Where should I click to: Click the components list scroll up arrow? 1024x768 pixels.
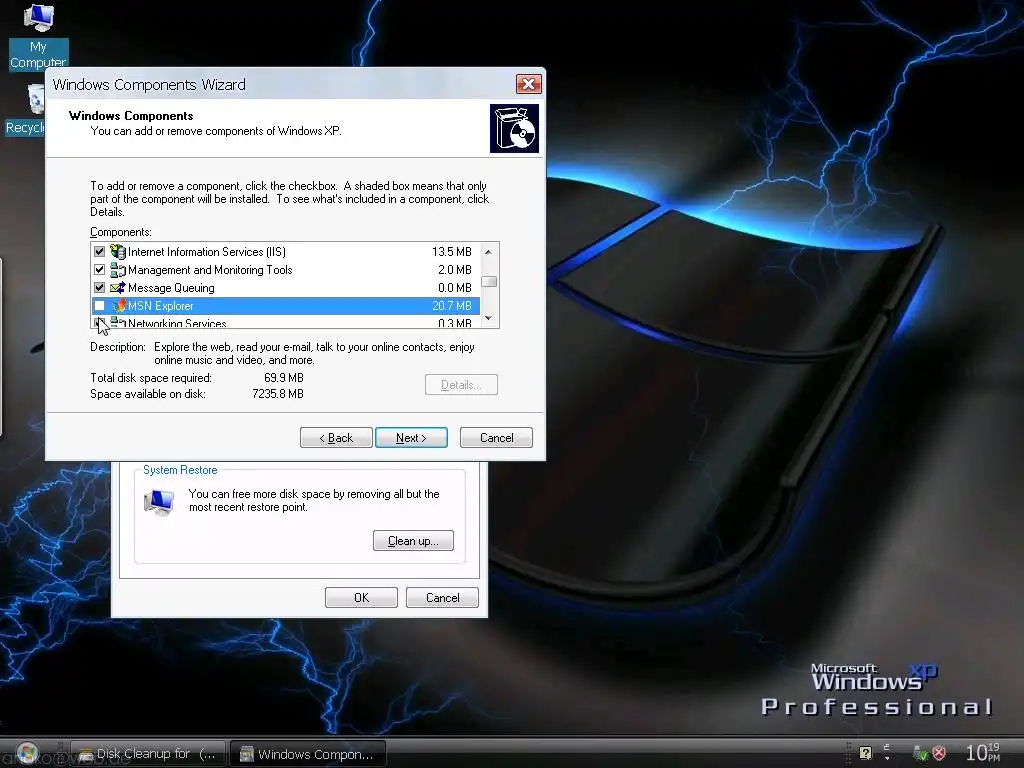pos(488,251)
